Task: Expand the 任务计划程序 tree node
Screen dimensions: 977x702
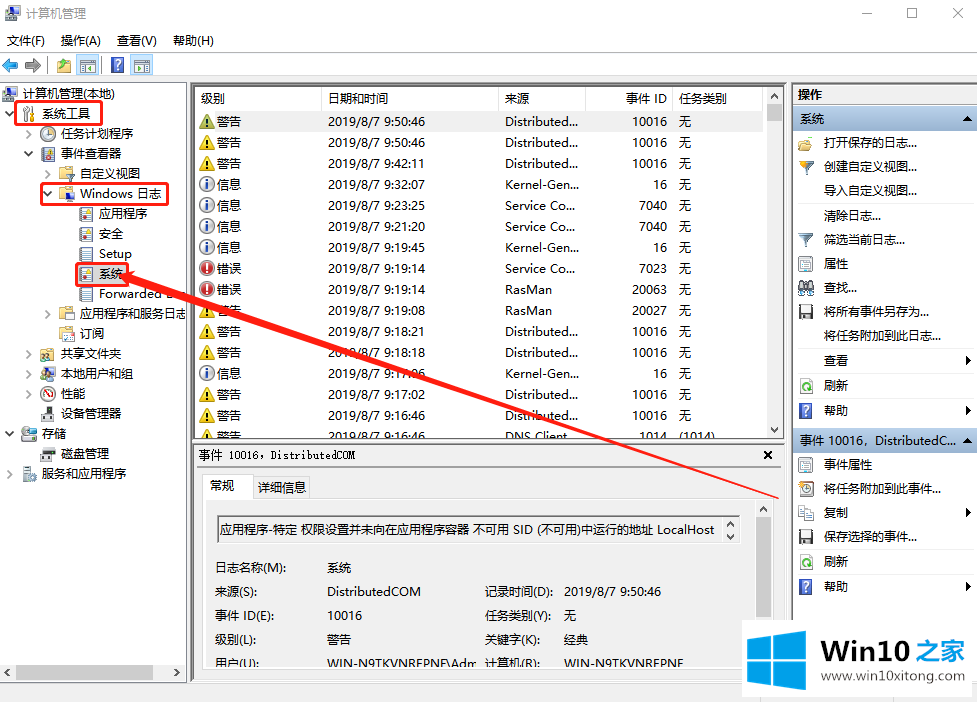Action: pyautogui.click(x=28, y=134)
